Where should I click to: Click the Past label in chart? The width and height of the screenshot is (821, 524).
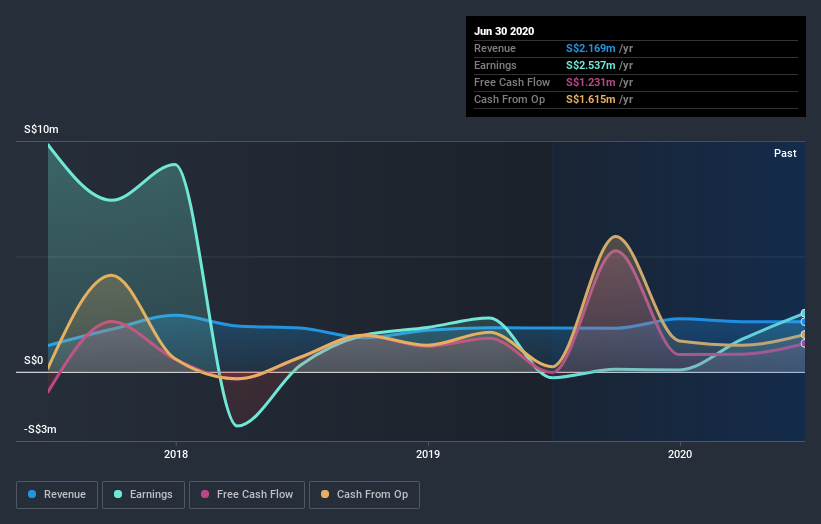[785, 153]
